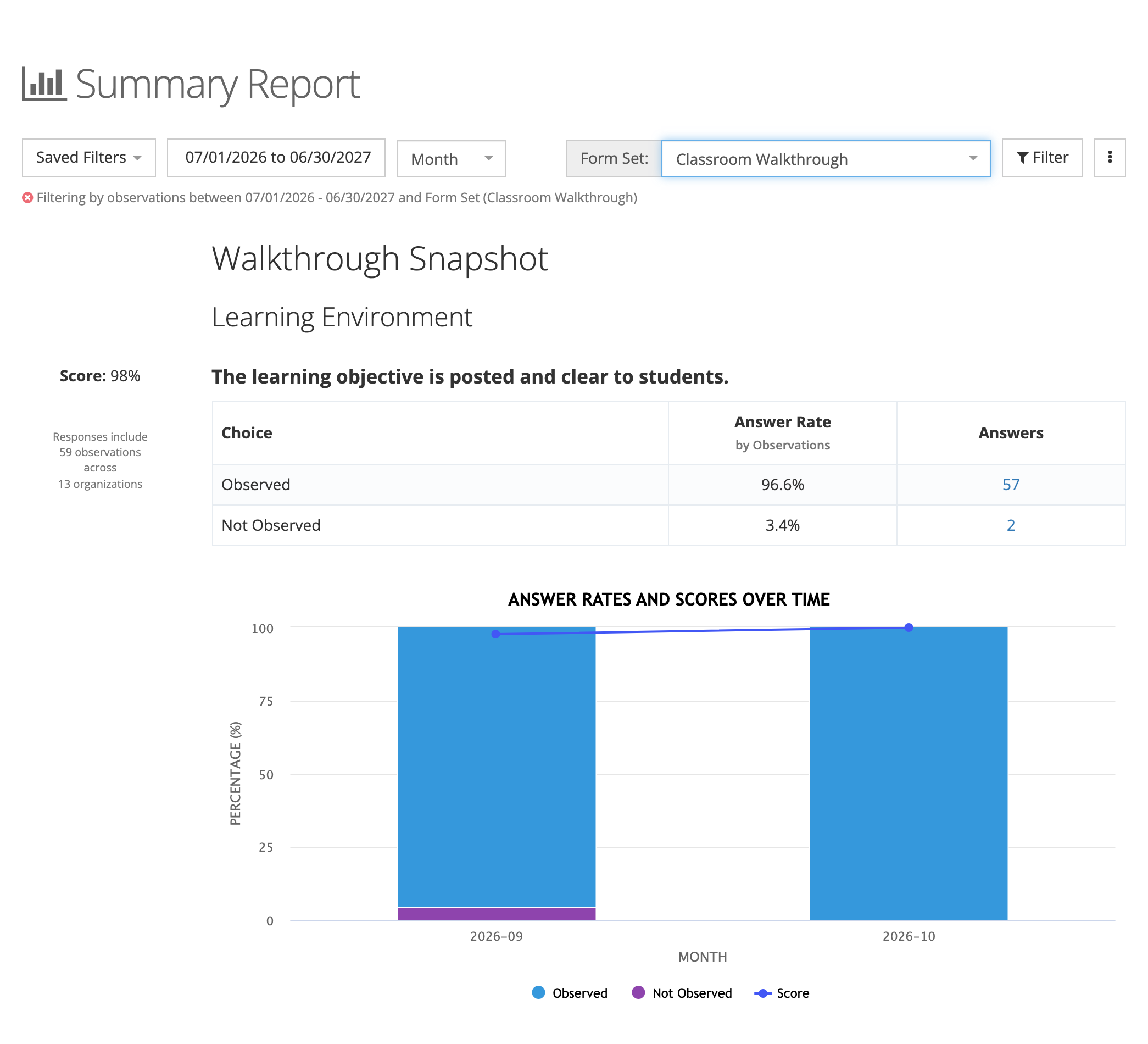Screen dimensions: 1148x1044
Task: Click the Observed choice row label
Action: point(255,485)
